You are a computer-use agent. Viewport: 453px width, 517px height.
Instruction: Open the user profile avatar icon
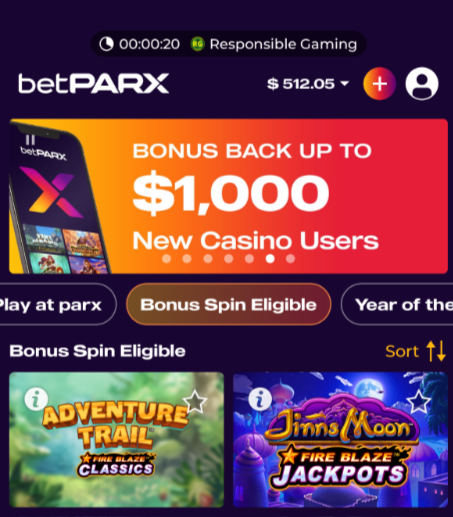(x=422, y=84)
